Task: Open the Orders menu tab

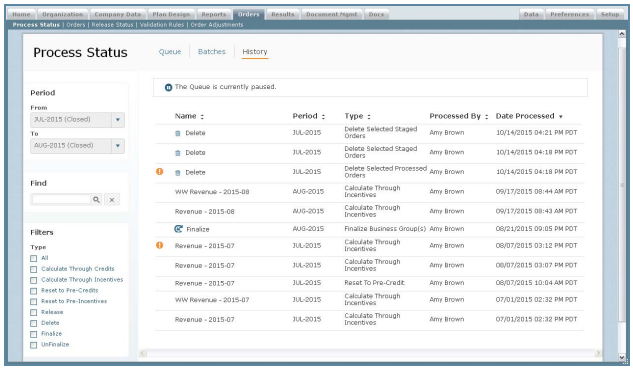Action: (249, 14)
